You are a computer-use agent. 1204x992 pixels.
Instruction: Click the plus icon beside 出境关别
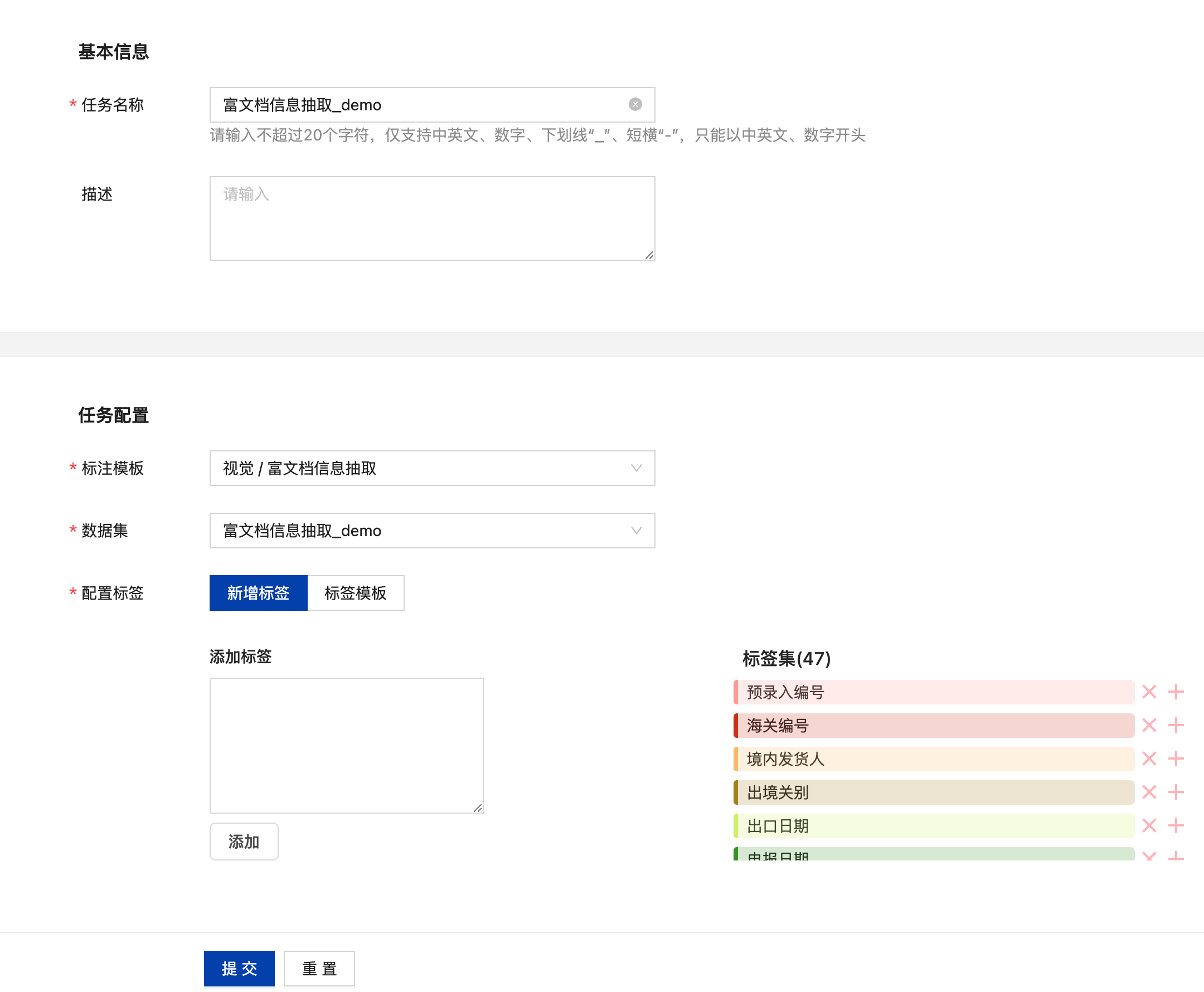[1176, 792]
